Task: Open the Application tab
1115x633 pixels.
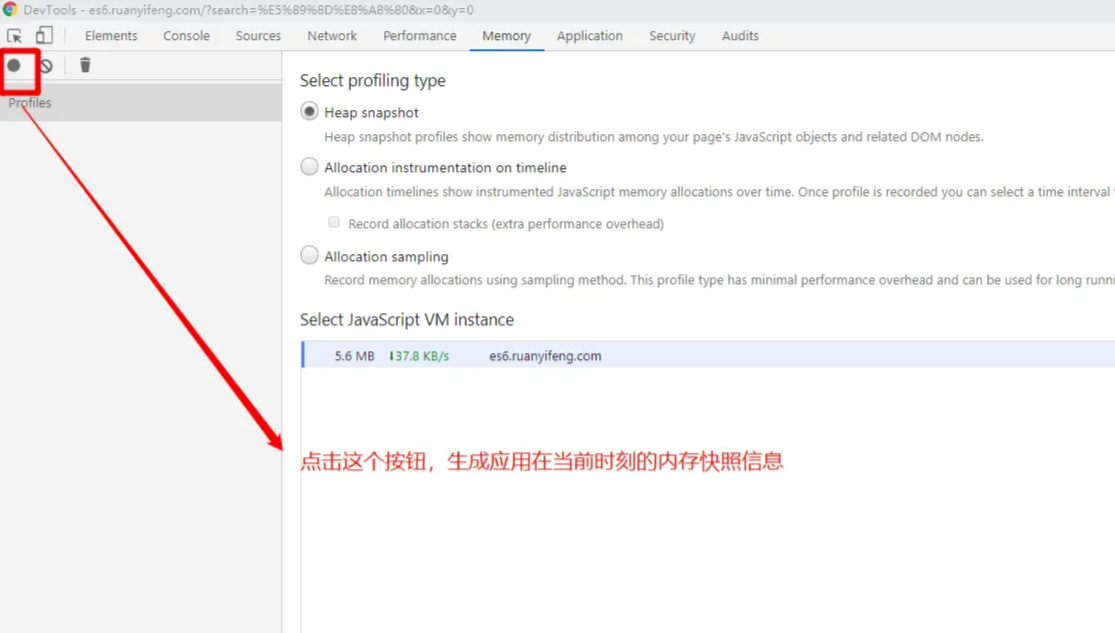Action: click(x=589, y=36)
